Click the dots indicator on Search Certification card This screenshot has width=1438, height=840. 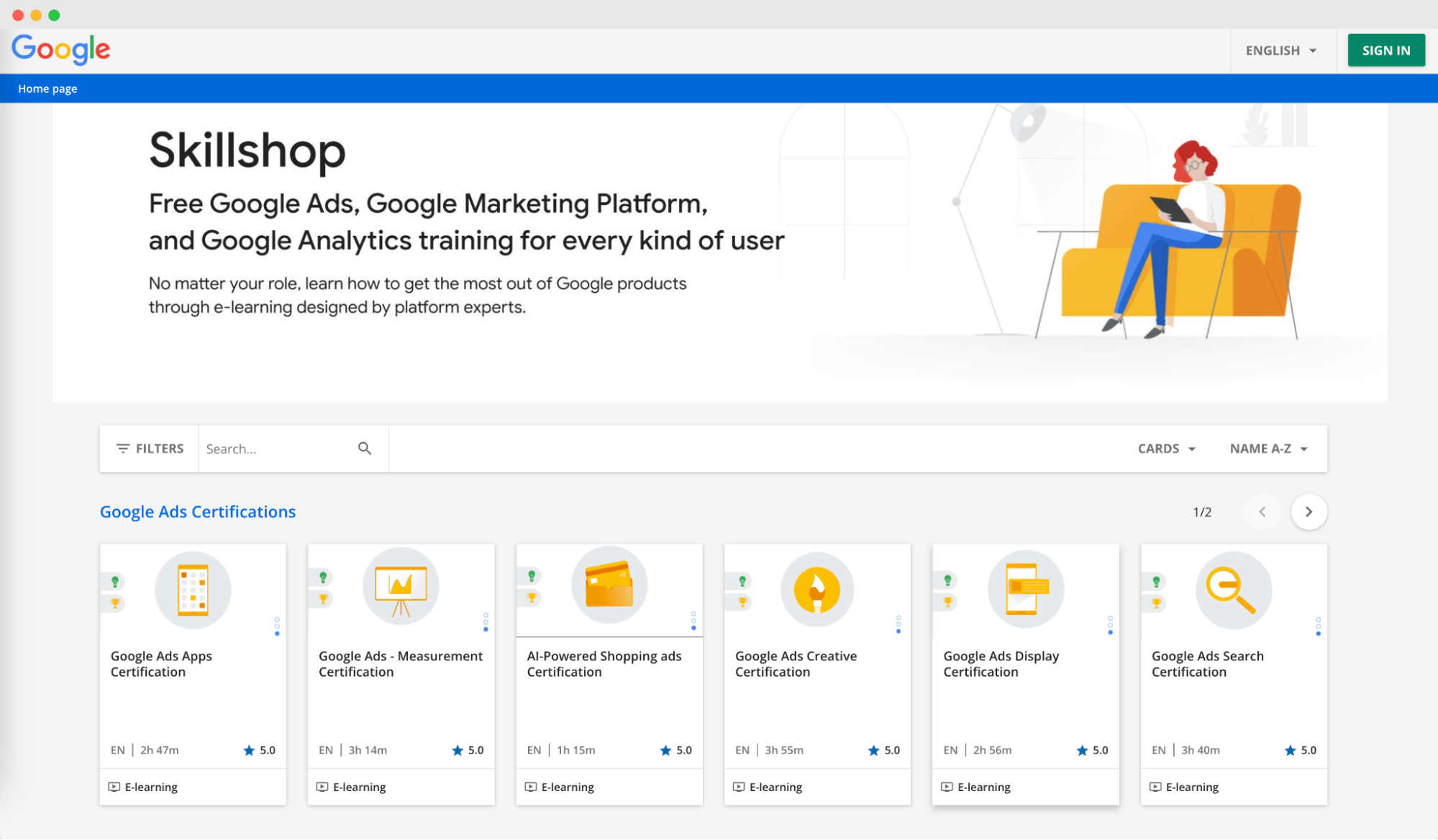click(x=1318, y=626)
